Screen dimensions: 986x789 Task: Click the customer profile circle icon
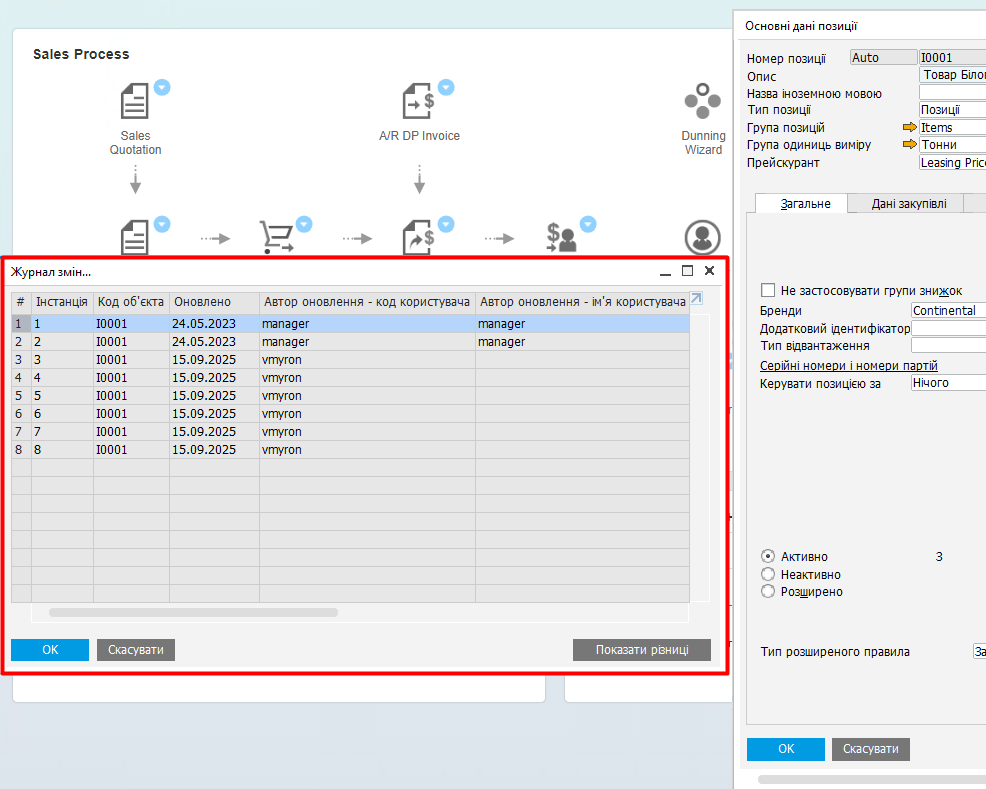click(x=703, y=238)
